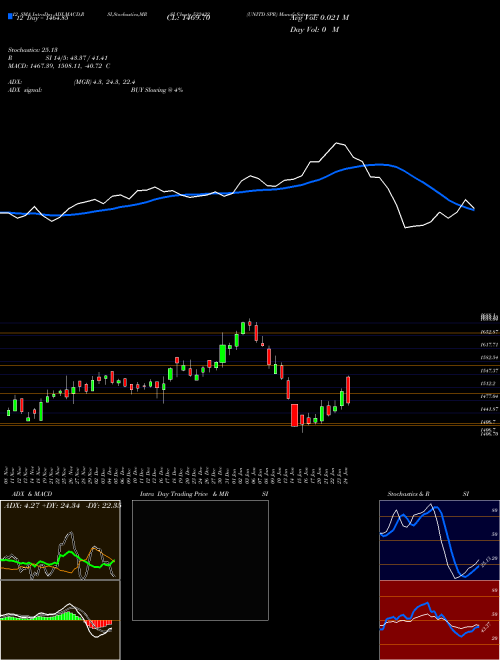The image size is (500, 660).
Task: Click the highest green candlestick at the chart peak
Action: (243, 328)
